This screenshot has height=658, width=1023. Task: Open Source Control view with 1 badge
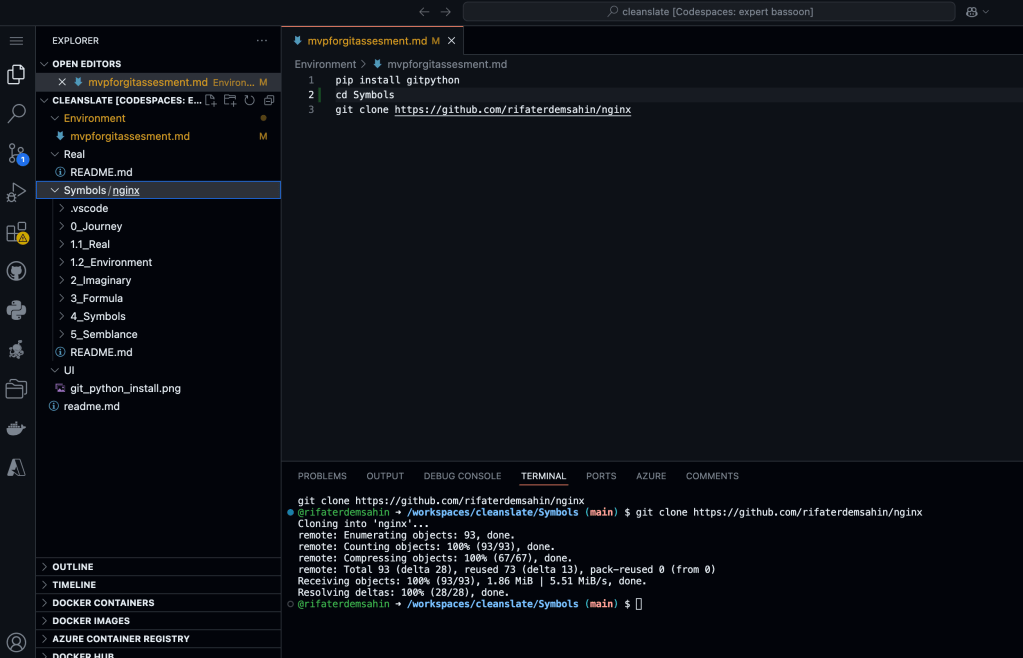[16, 153]
